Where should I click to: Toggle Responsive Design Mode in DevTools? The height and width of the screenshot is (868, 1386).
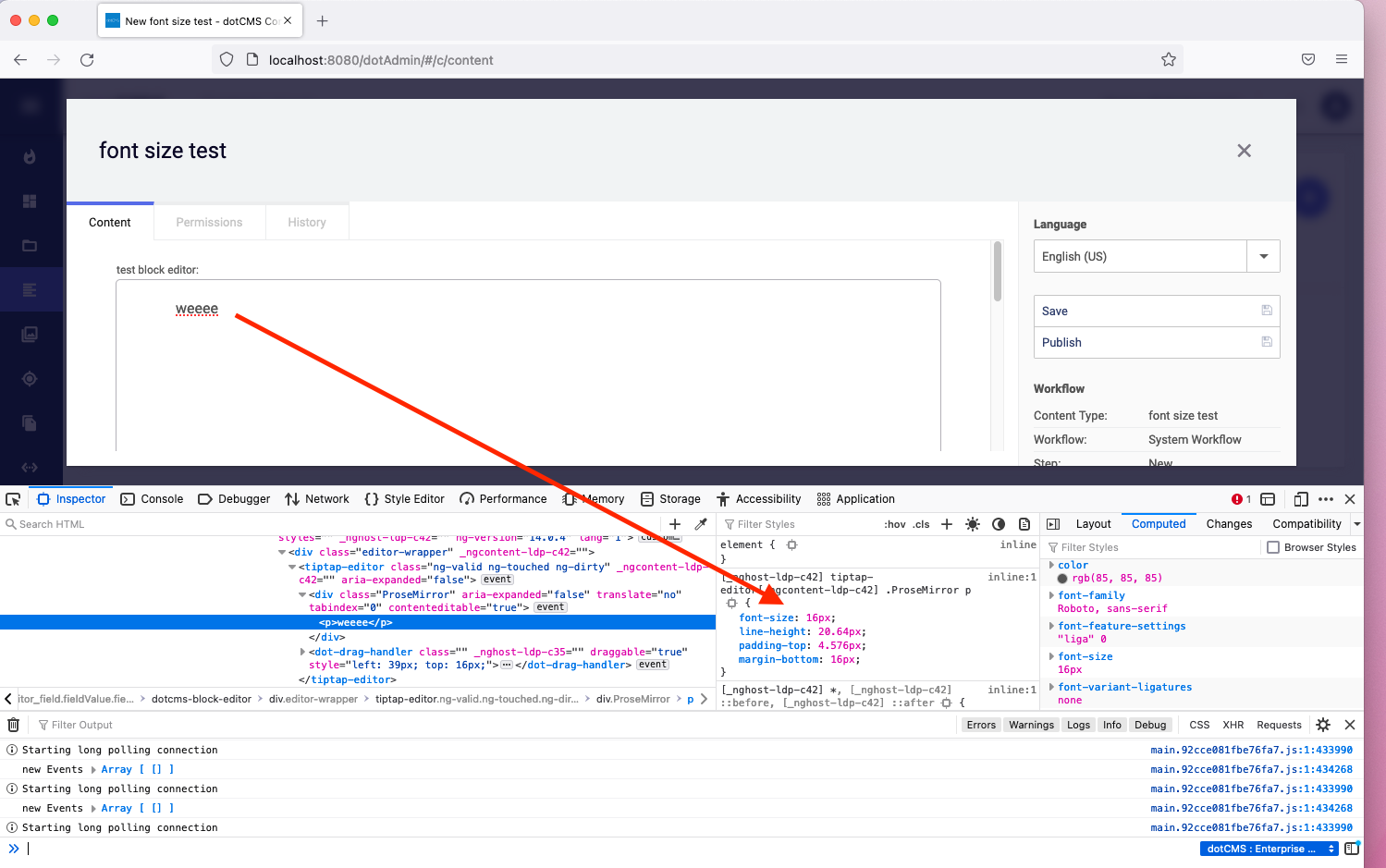[1300, 499]
